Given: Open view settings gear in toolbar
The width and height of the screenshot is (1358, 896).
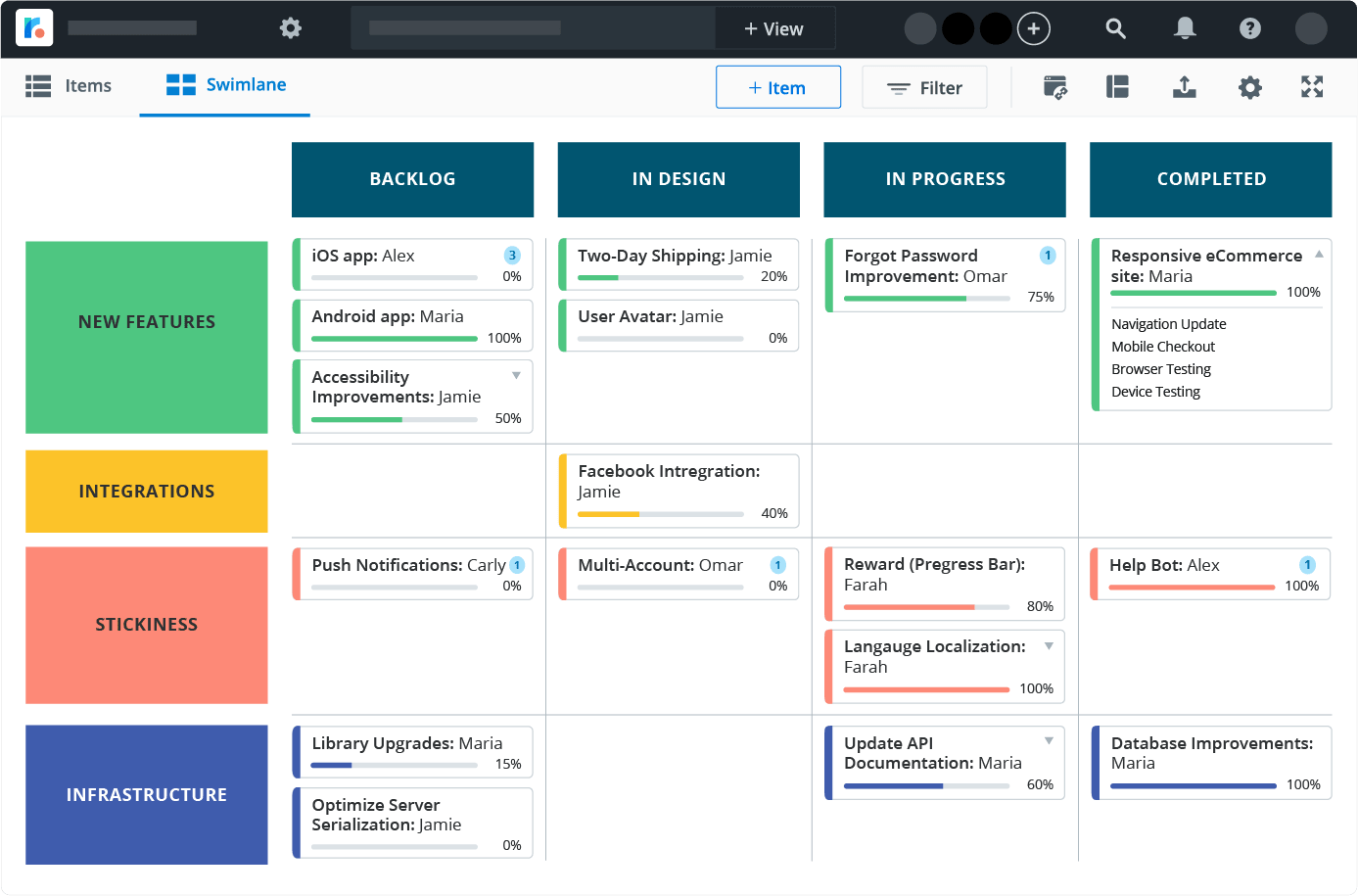Looking at the screenshot, I should [x=1249, y=87].
